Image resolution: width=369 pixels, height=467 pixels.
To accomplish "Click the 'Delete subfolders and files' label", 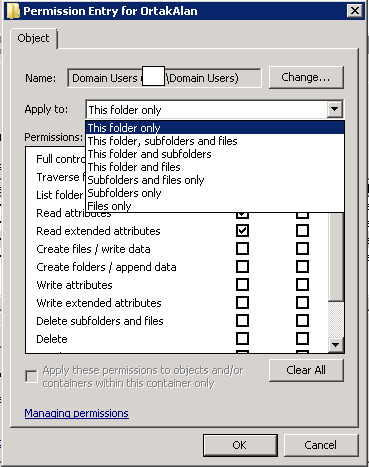I will click(x=100, y=321).
